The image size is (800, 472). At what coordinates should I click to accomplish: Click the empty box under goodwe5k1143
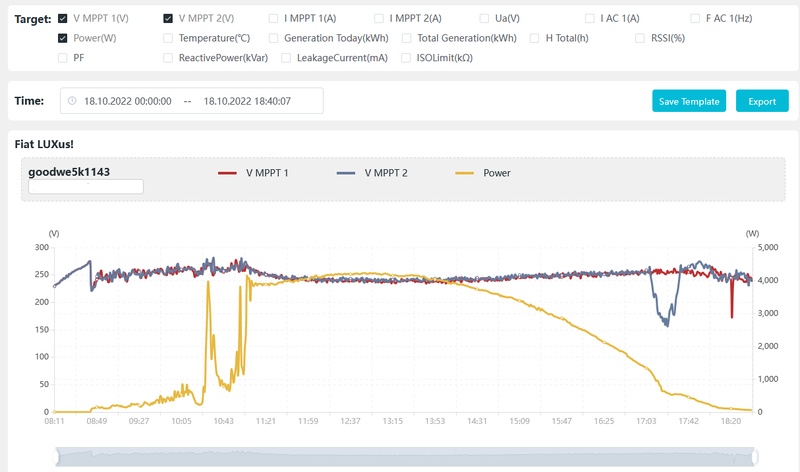(x=86, y=187)
